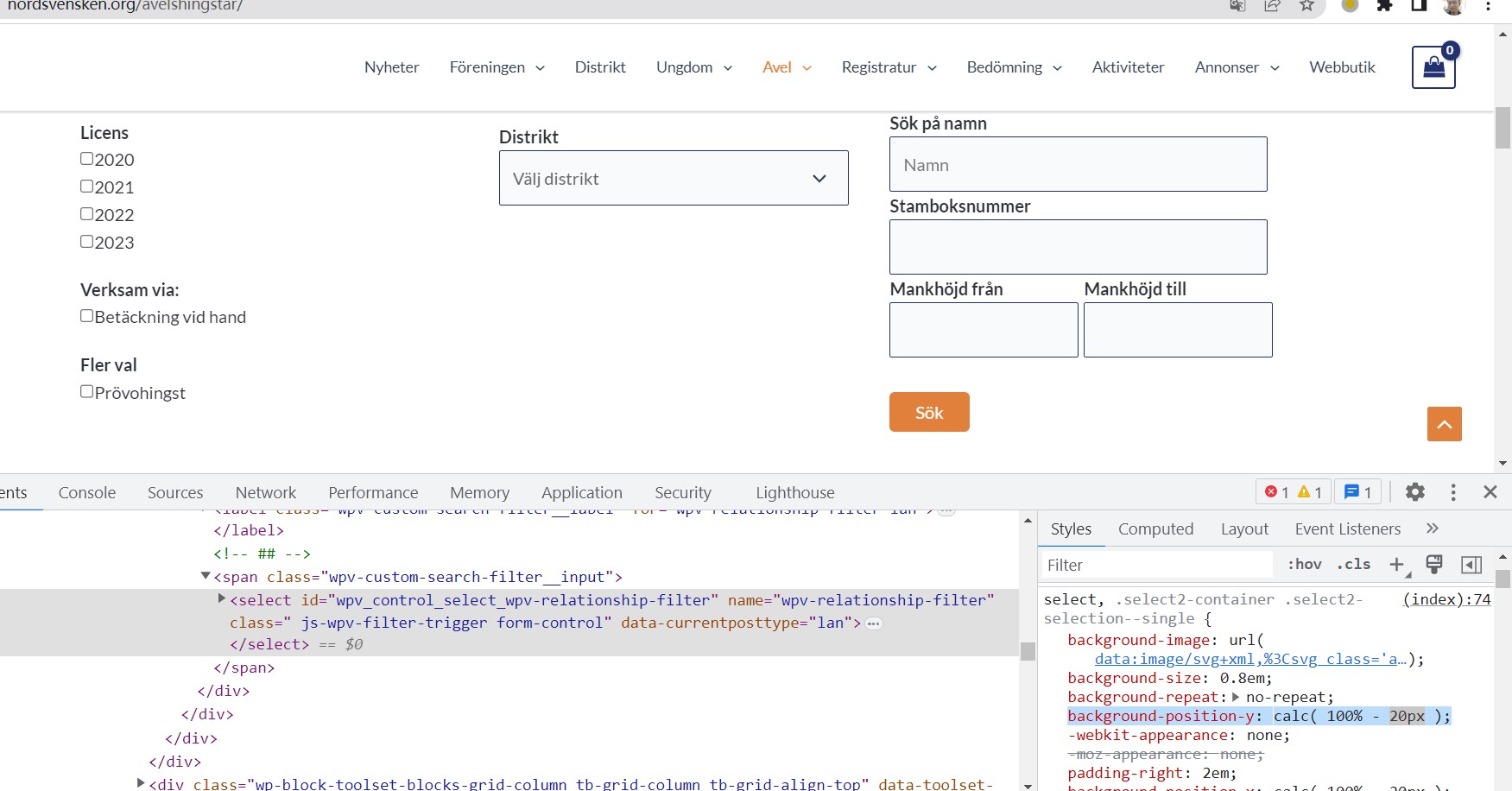Click the red error count indicator
This screenshot has height=791, width=1512.
1276,491
